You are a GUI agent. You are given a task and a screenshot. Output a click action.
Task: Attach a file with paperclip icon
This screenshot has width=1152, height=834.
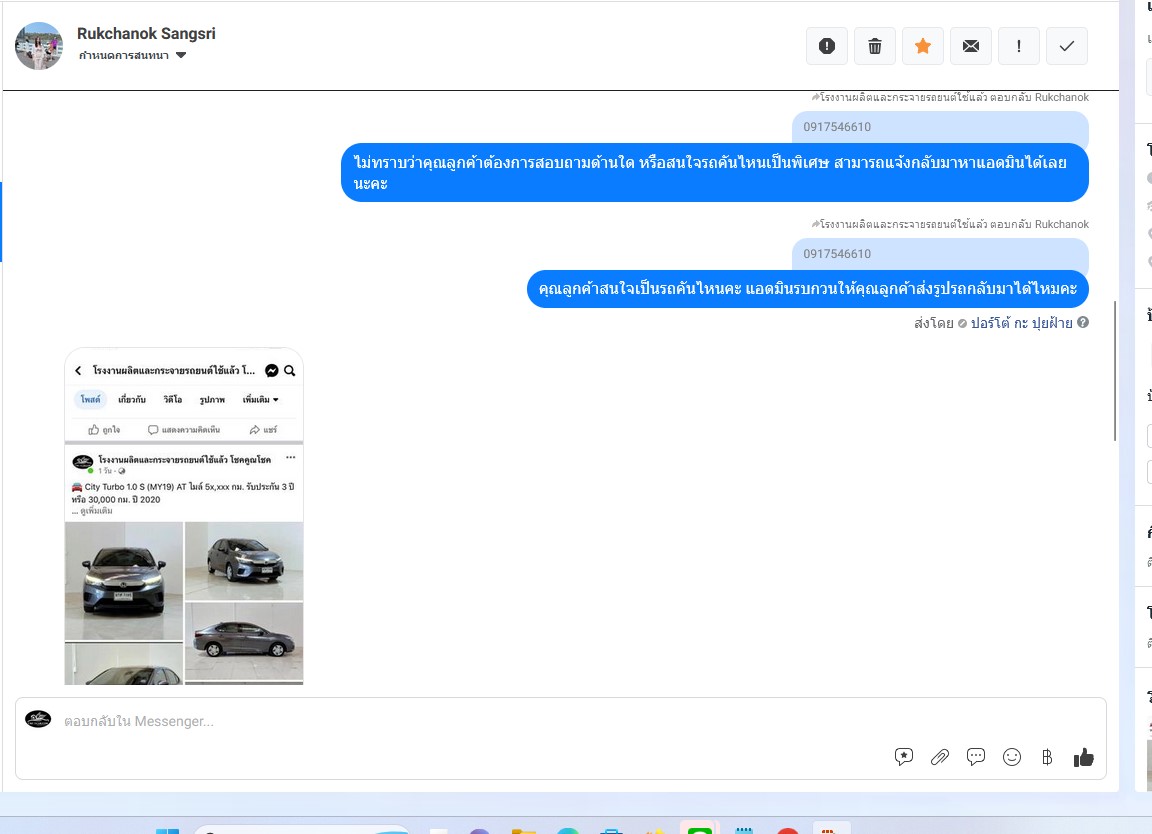pos(940,757)
